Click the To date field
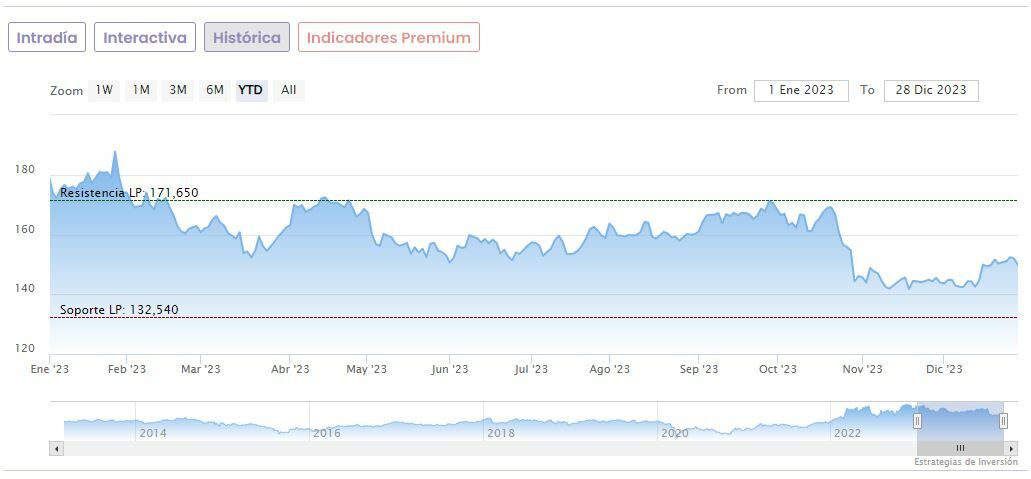The height and width of the screenshot is (479, 1031). click(931, 90)
